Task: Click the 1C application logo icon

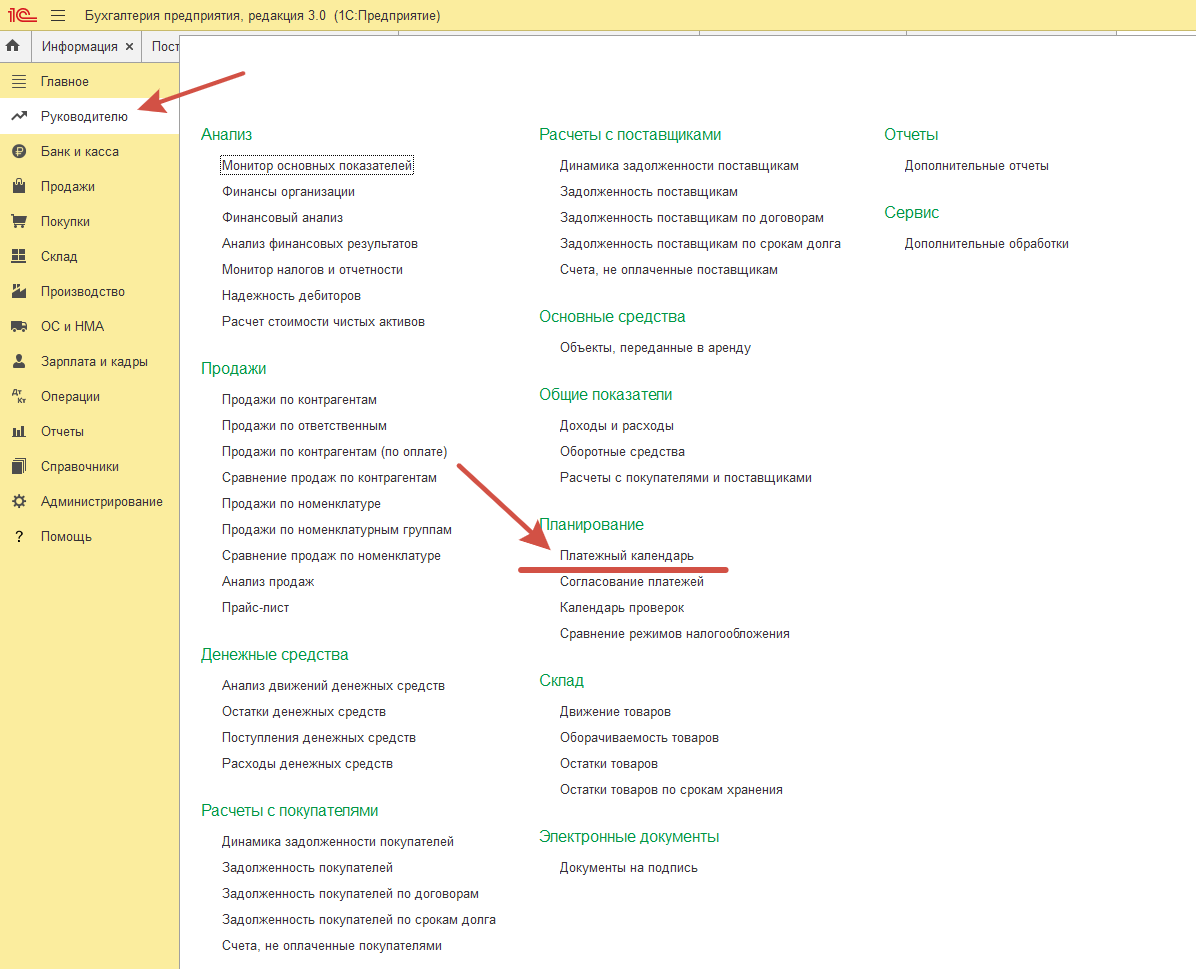Action: [x=22, y=14]
